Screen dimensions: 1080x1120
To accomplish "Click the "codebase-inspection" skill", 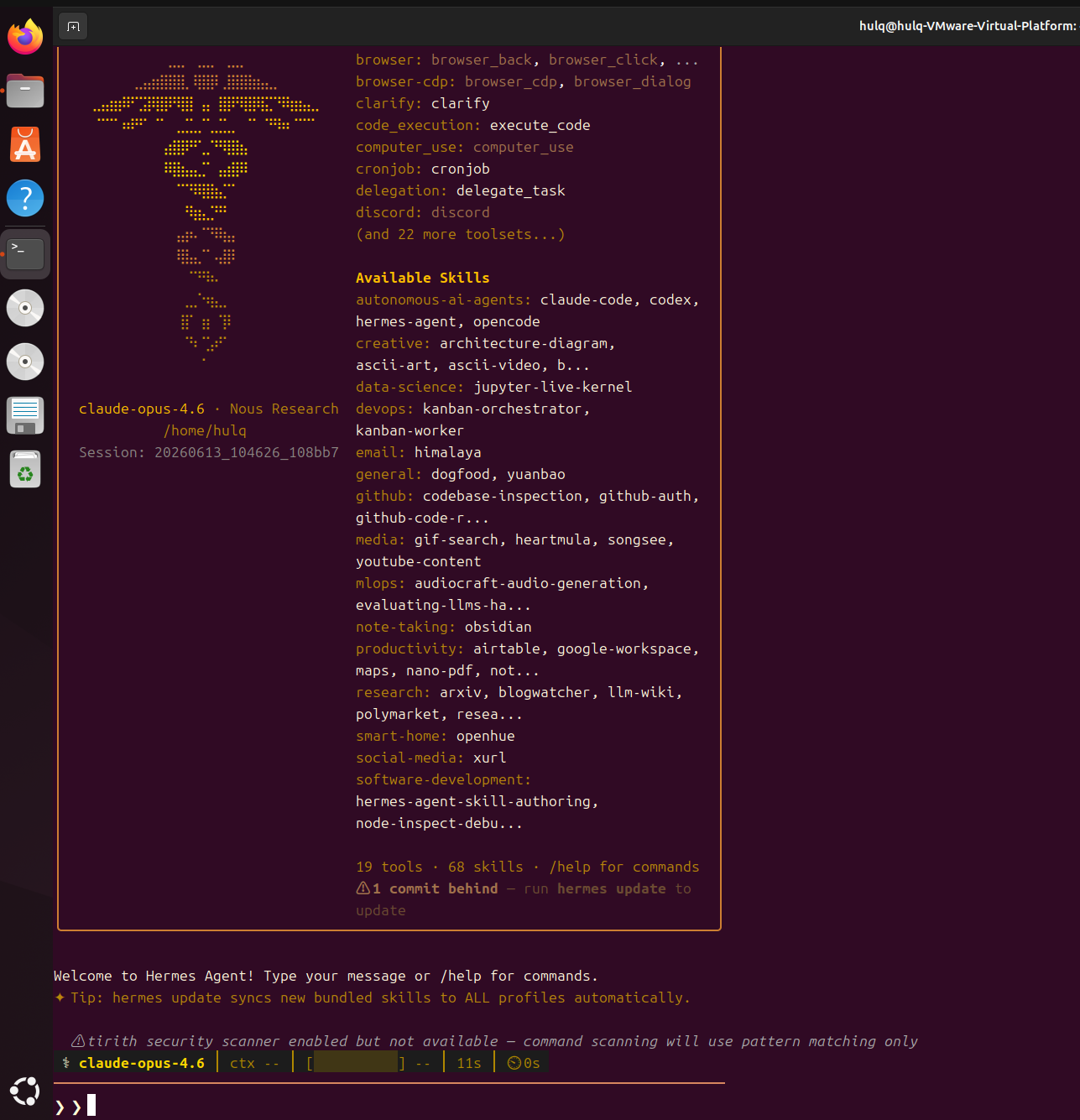I will (x=503, y=496).
